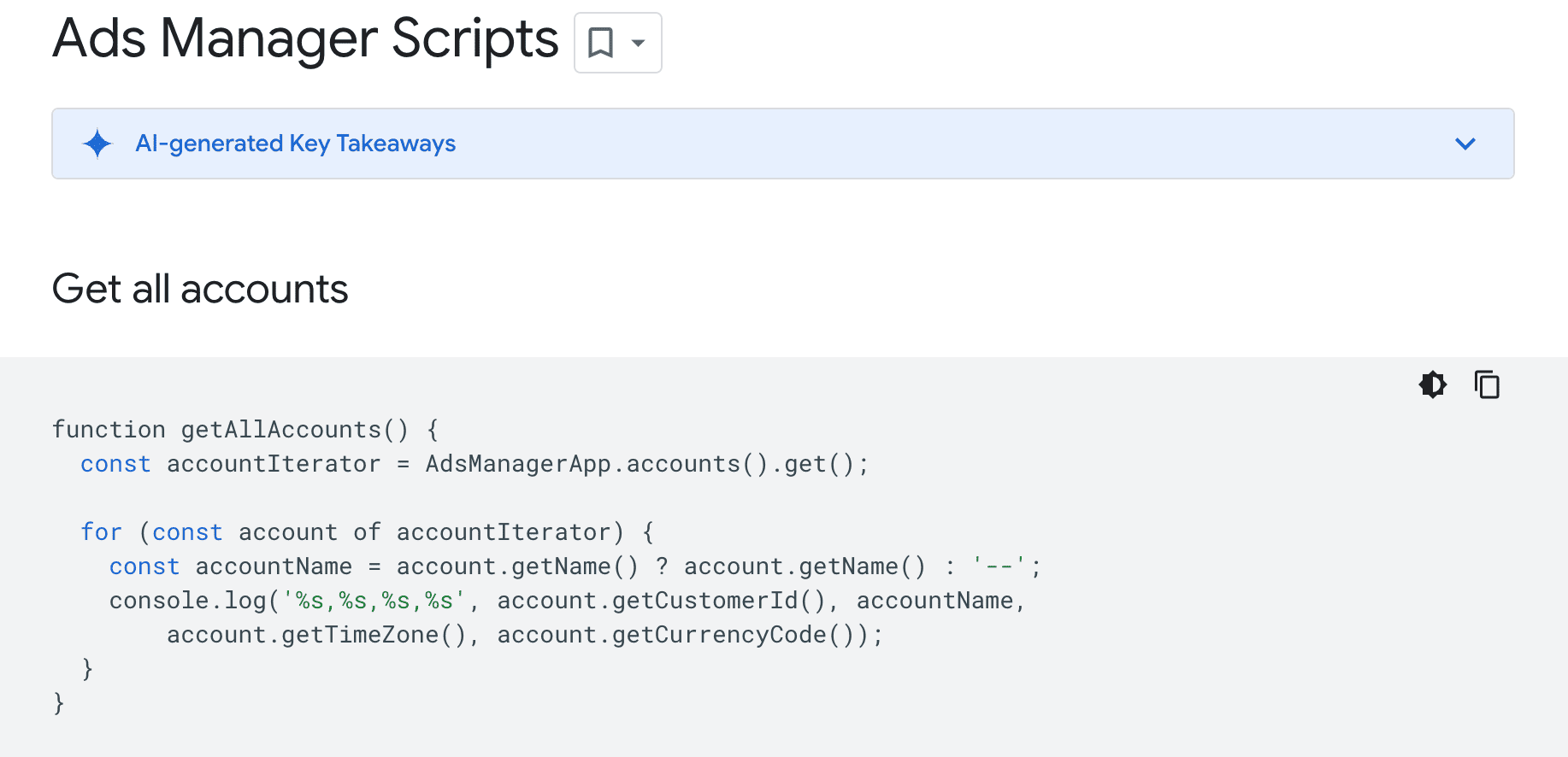Click 'account.getCurrencyCode());' in the code
1568x757 pixels.
(690, 635)
